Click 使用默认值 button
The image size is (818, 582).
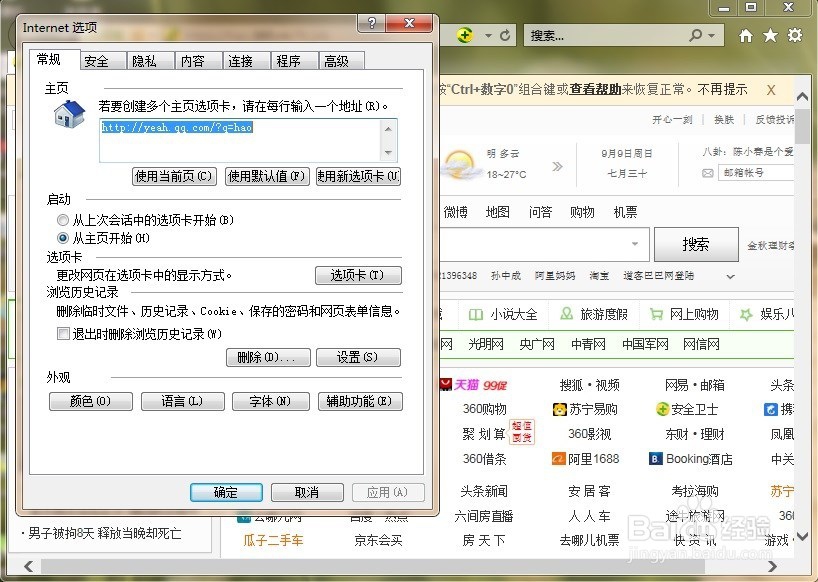click(x=267, y=176)
